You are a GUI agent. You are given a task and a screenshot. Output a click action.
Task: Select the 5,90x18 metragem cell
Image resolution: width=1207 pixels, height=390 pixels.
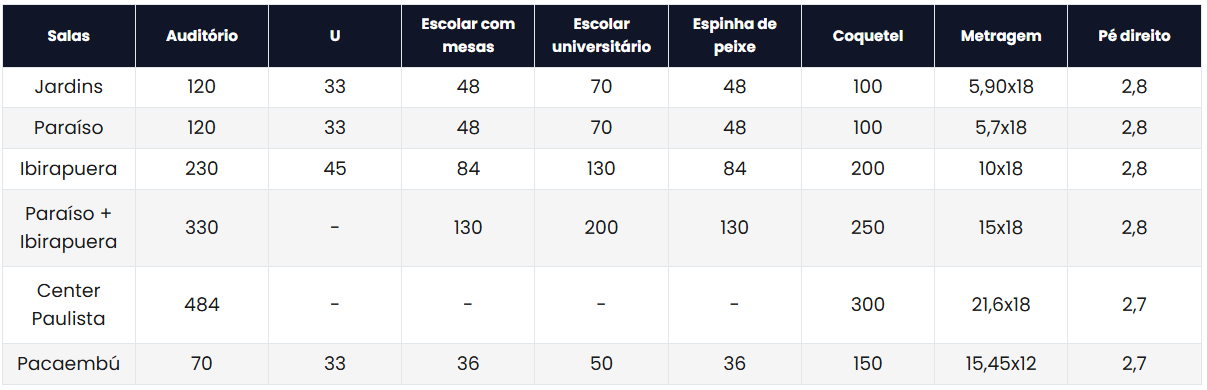coord(1000,87)
